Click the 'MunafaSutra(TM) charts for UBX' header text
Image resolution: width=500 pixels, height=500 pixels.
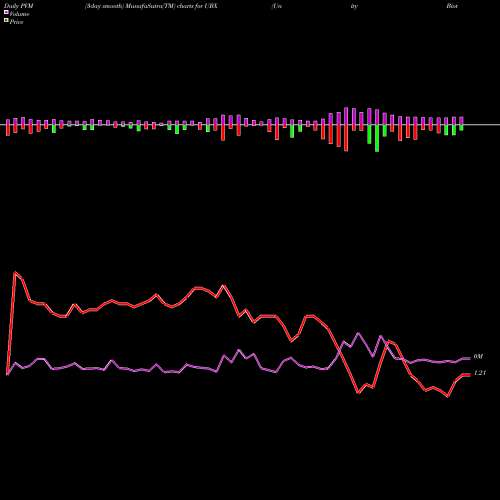[x=170, y=6]
